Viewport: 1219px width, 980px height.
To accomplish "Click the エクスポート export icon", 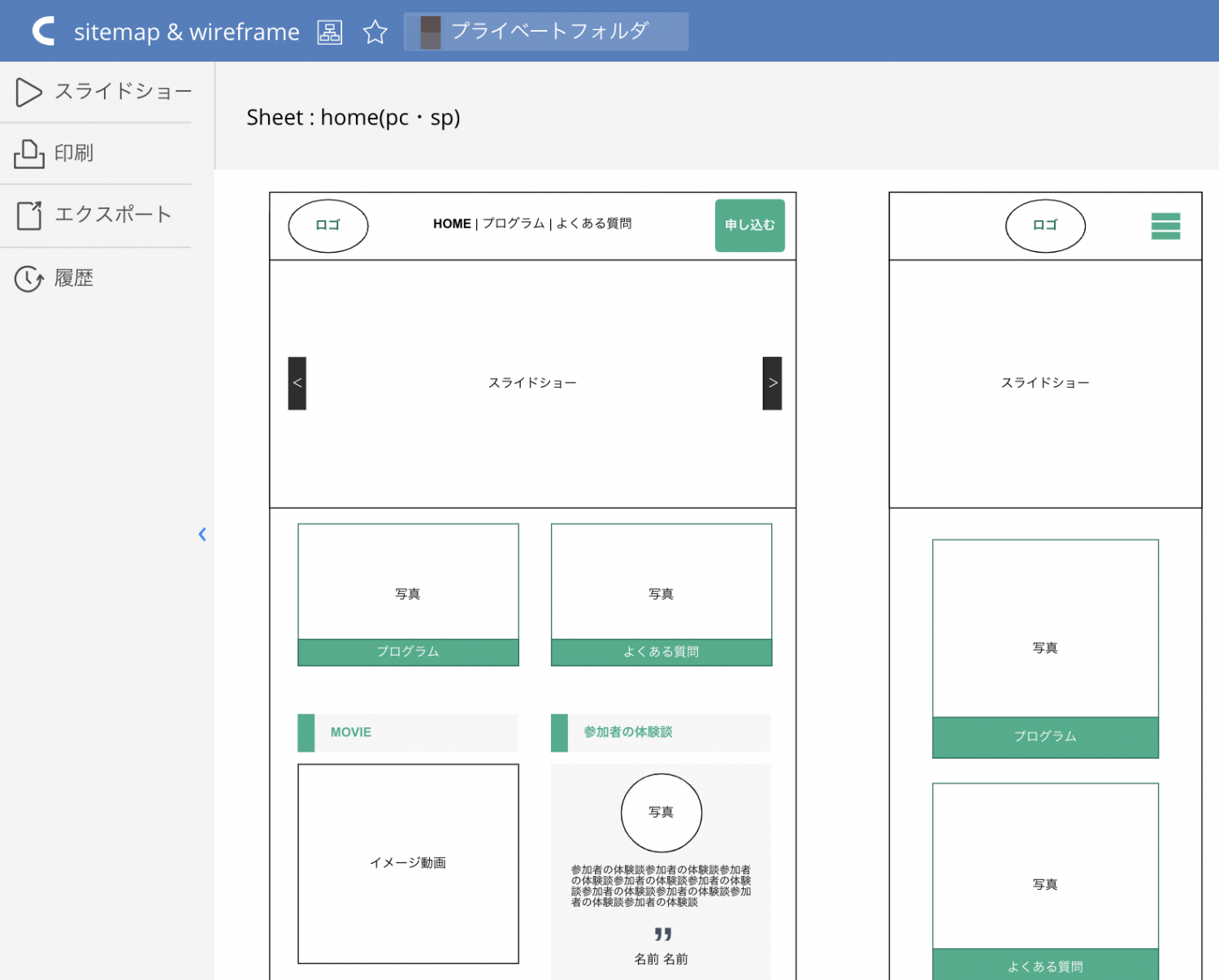I will coord(29,215).
